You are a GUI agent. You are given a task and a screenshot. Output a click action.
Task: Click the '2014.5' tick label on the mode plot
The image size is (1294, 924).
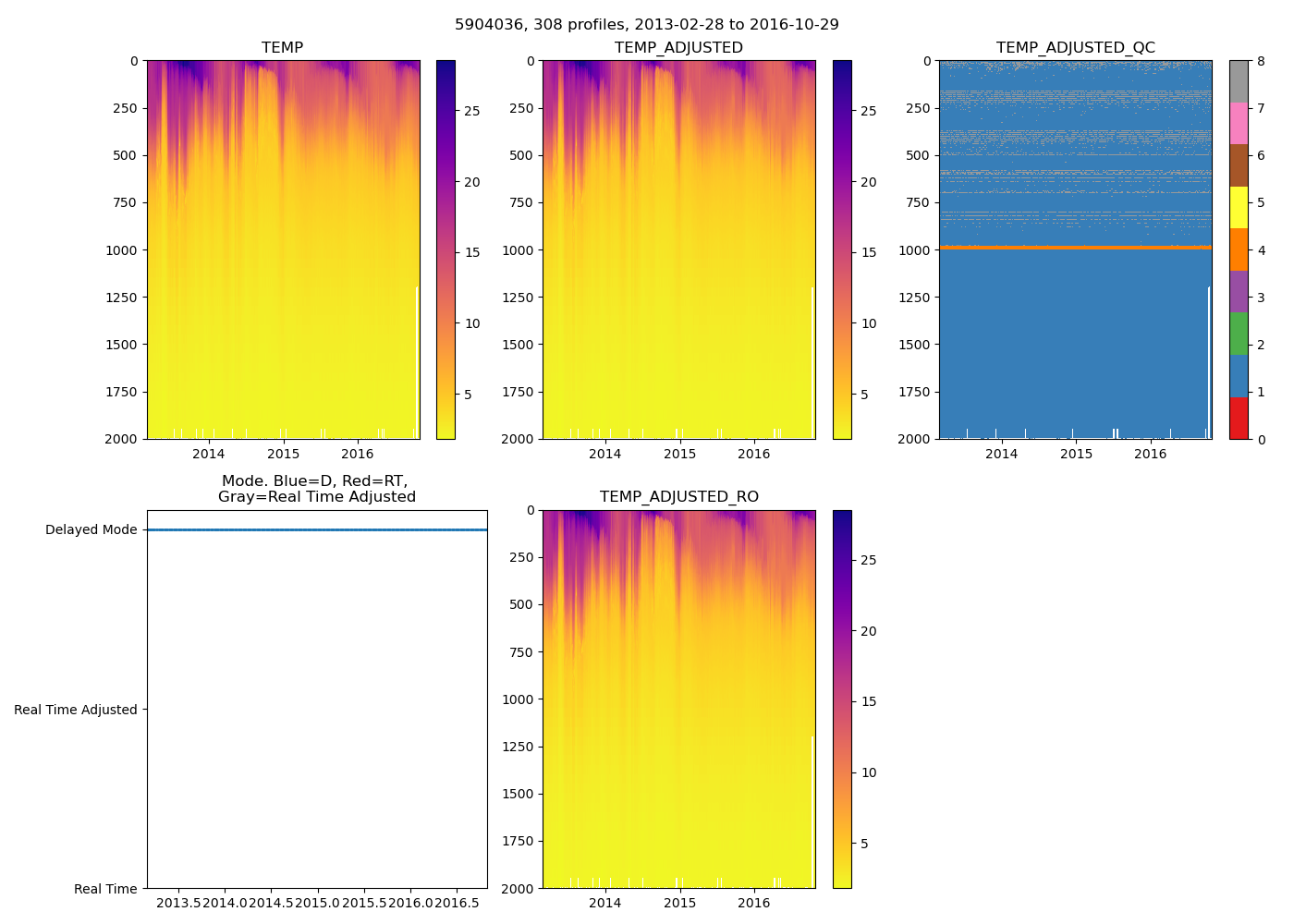point(271,903)
